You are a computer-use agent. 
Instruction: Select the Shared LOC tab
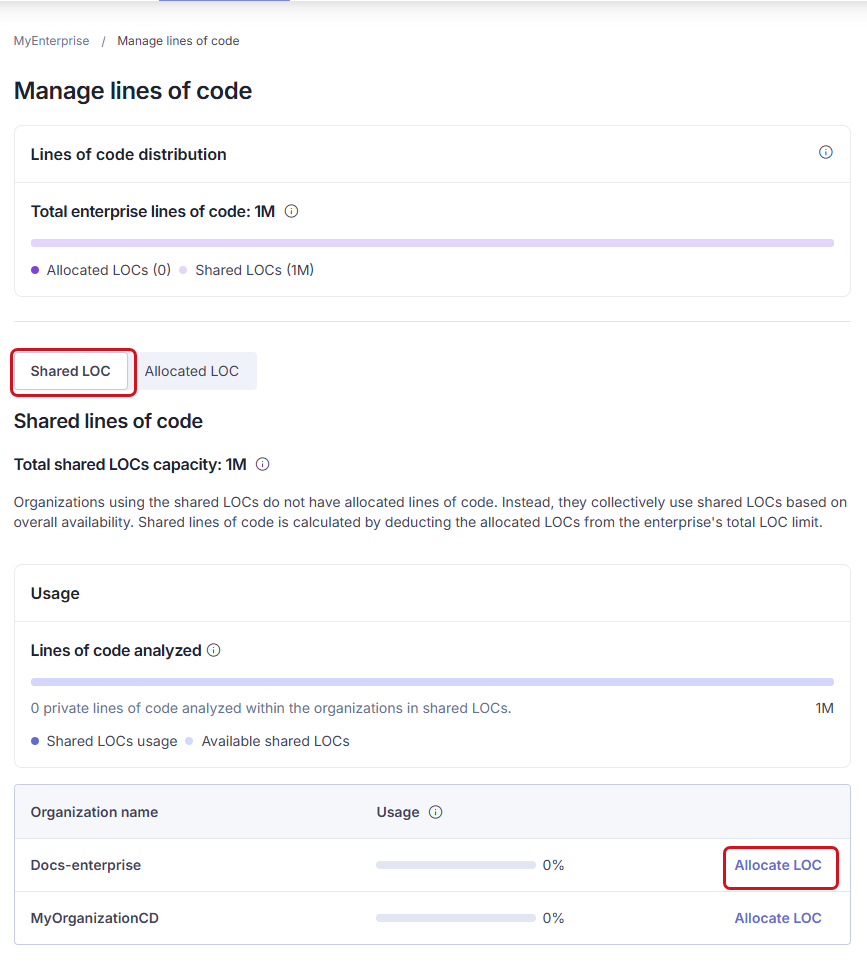(x=70, y=371)
